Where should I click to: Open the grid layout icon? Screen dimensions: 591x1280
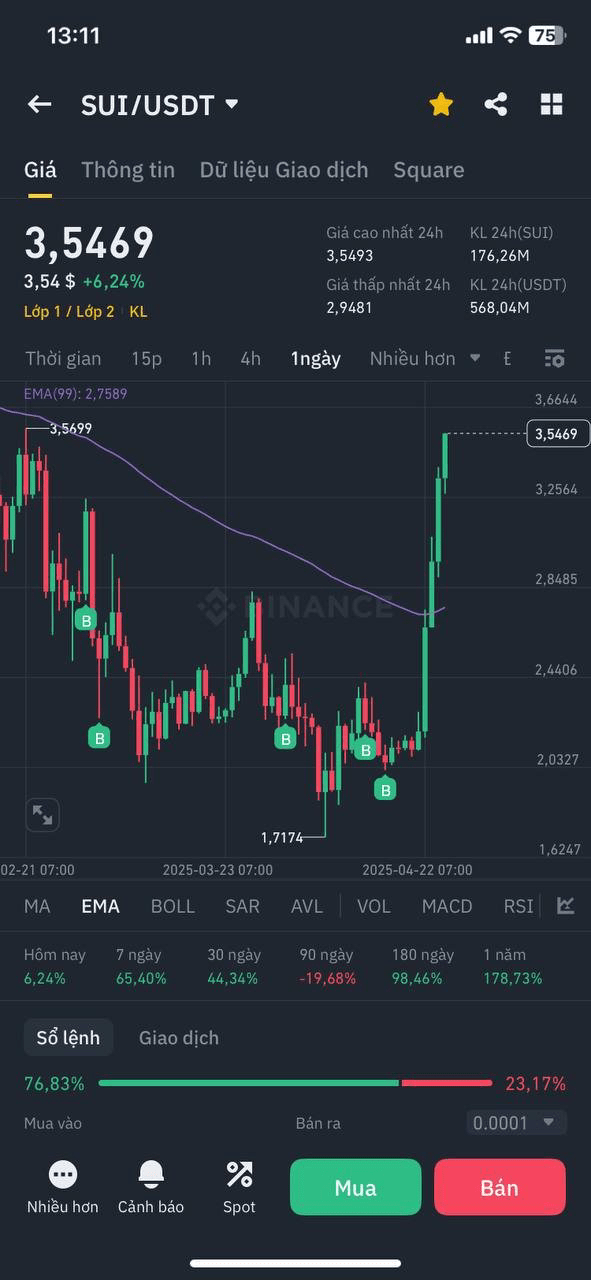[551, 104]
